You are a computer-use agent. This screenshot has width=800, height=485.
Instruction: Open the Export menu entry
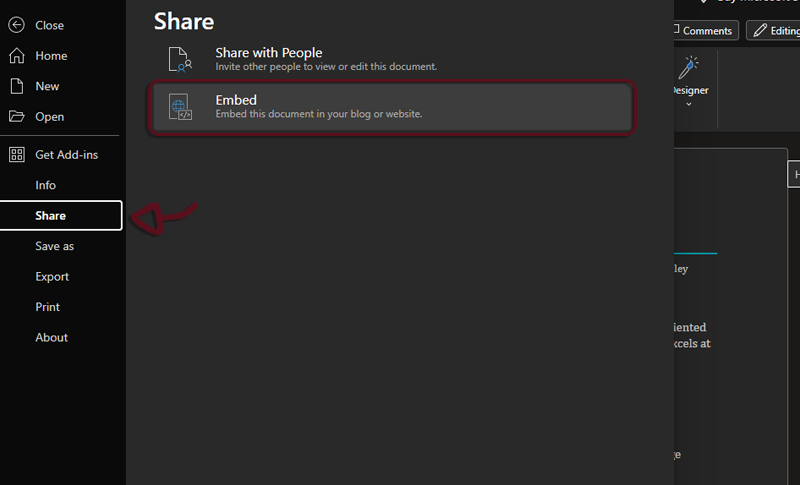52,277
